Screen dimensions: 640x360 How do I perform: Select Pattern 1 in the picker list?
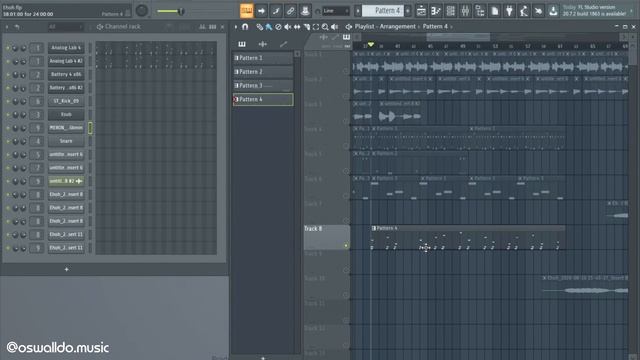pyautogui.click(x=263, y=58)
